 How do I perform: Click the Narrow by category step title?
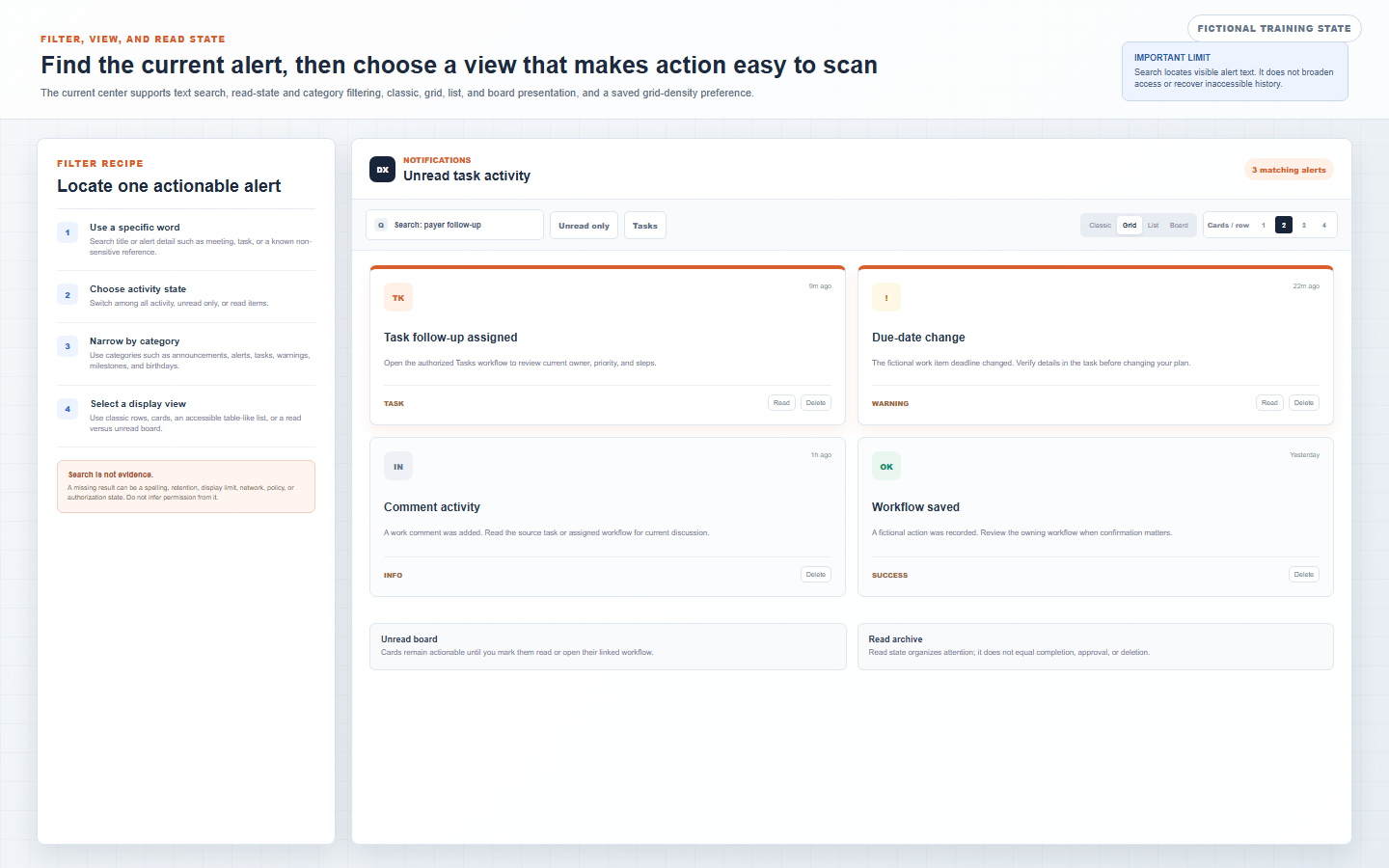tap(135, 341)
